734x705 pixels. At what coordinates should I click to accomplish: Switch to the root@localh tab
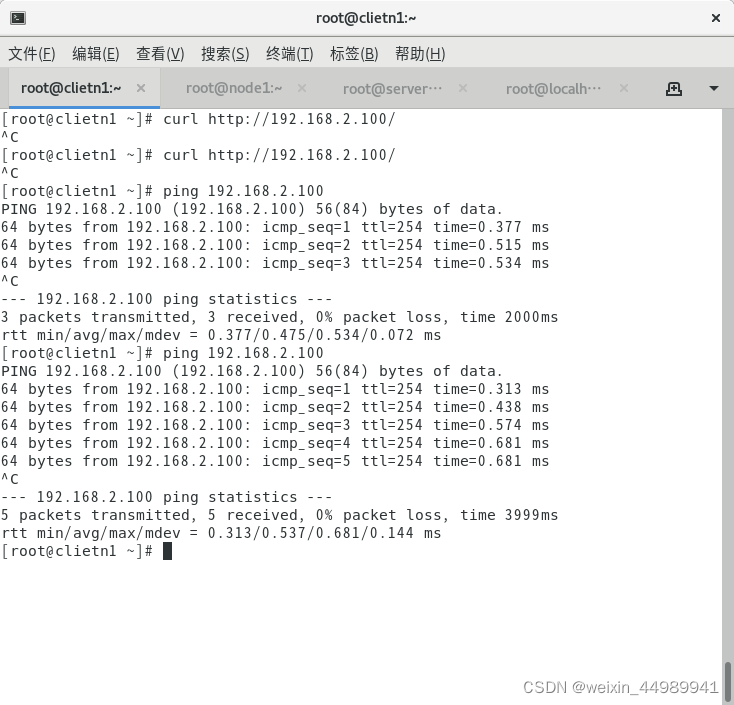pyautogui.click(x=553, y=88)
